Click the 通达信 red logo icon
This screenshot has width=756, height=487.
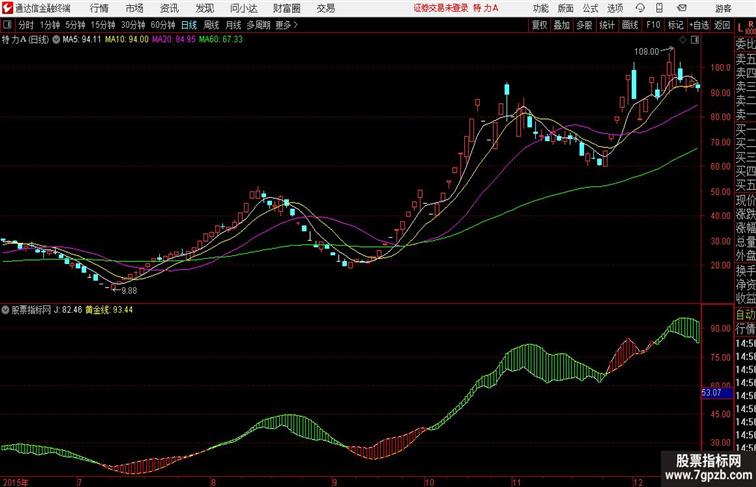(x=7, y=8)
